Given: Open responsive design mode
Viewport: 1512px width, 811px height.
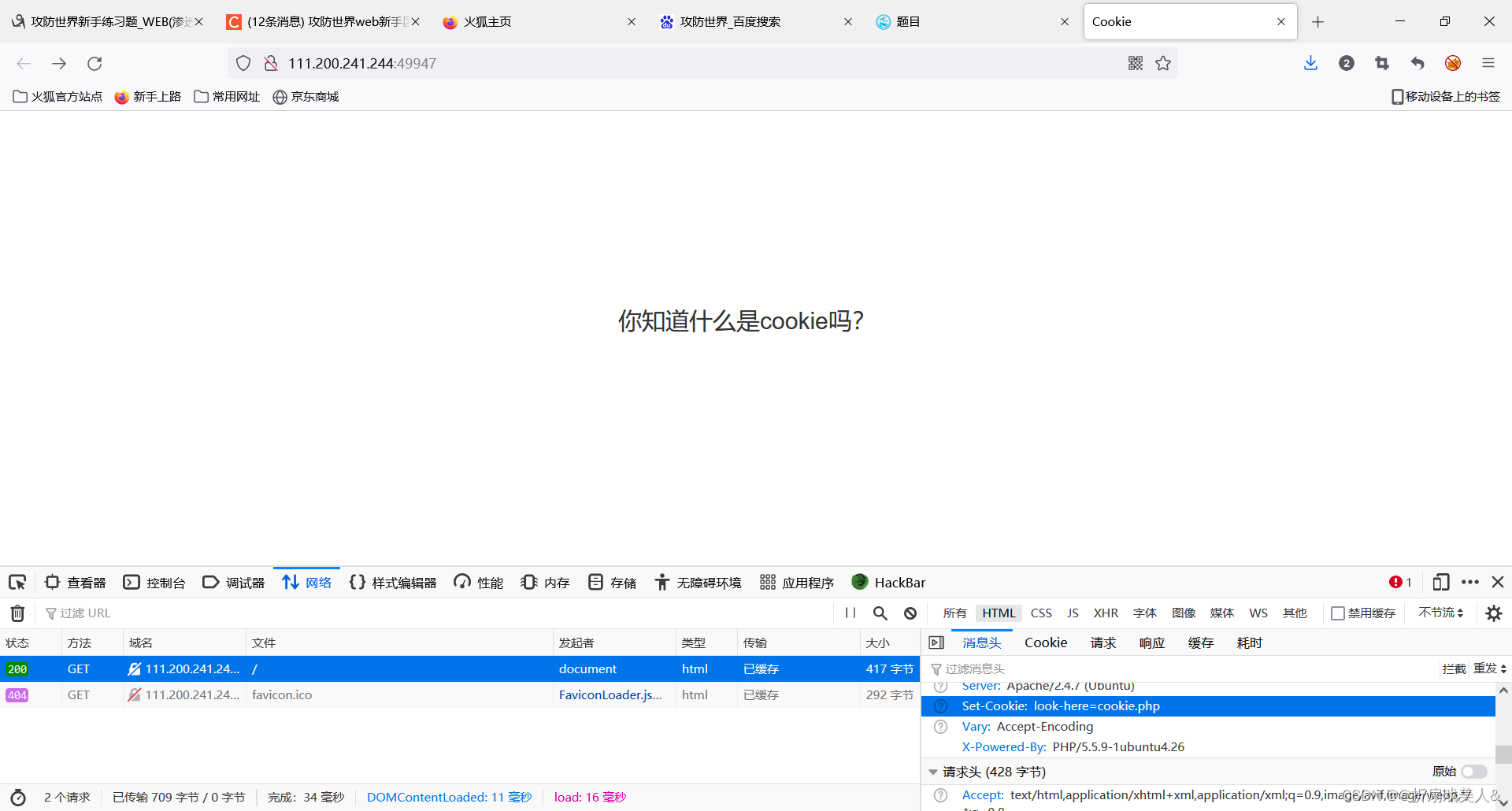Looking at the screenshot, I should point(1441,582).
